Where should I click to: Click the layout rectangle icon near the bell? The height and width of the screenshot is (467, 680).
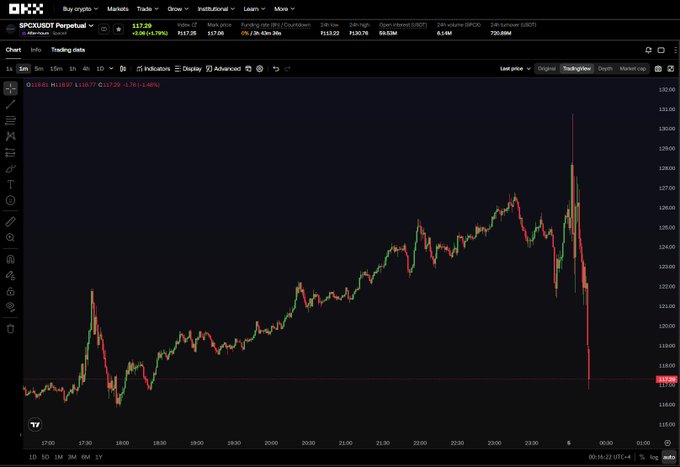661,50
